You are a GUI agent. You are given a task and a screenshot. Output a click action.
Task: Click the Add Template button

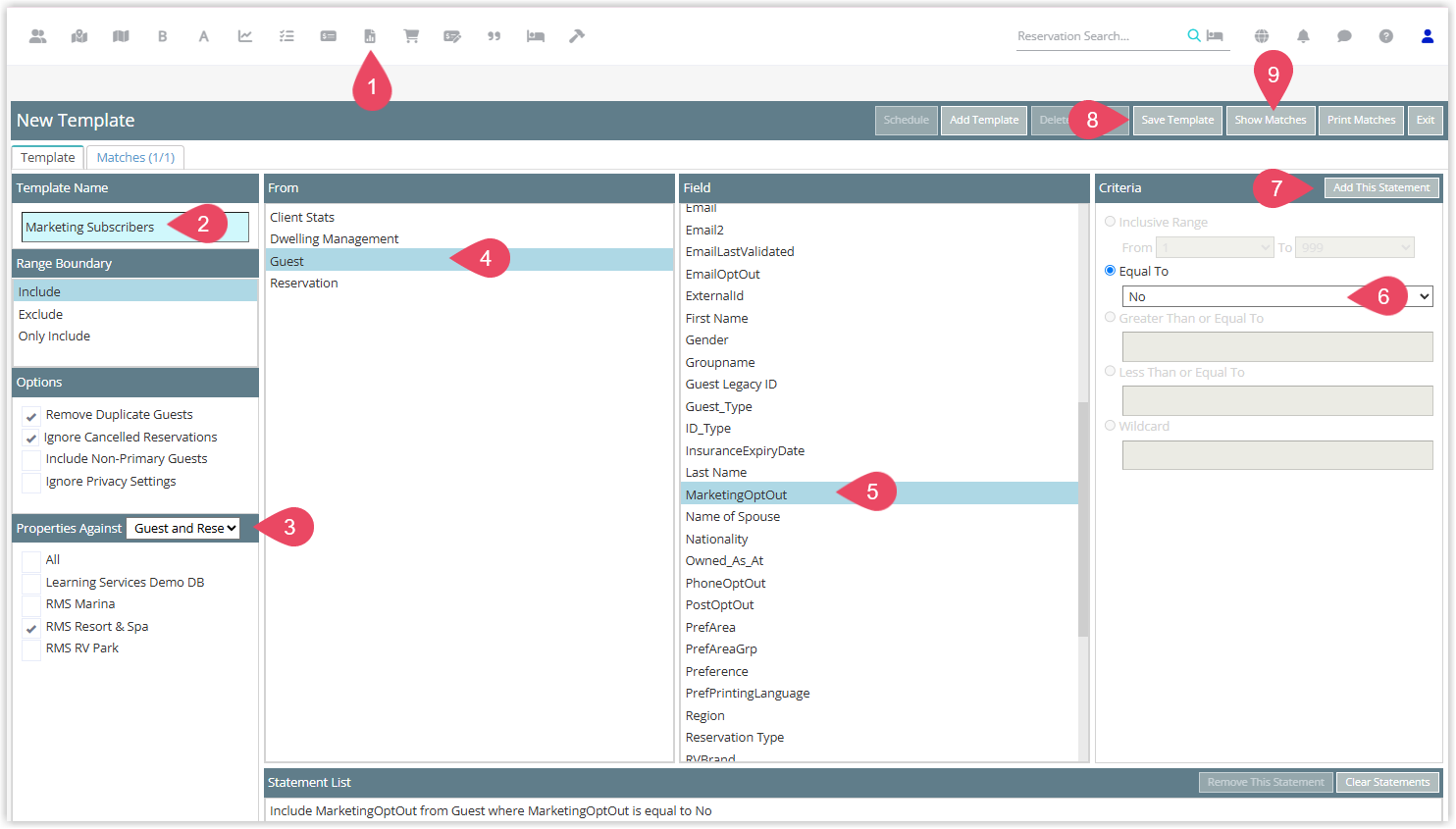(x=984, y=120)
